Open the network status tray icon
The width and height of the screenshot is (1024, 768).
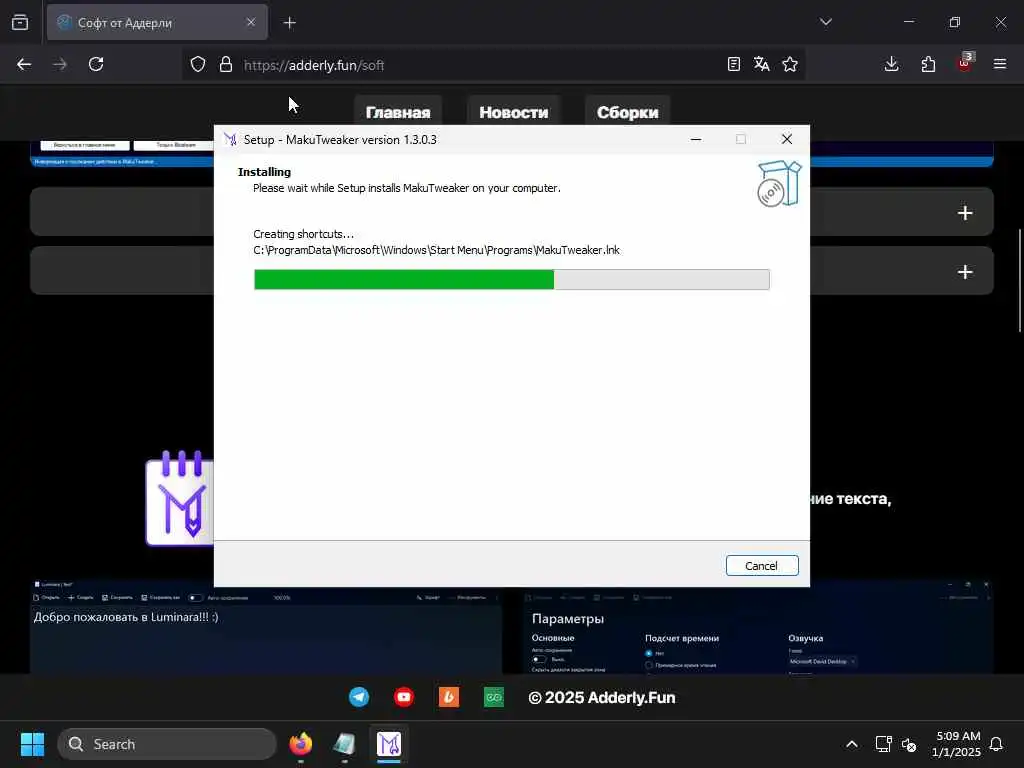click(x=883, y=744)
